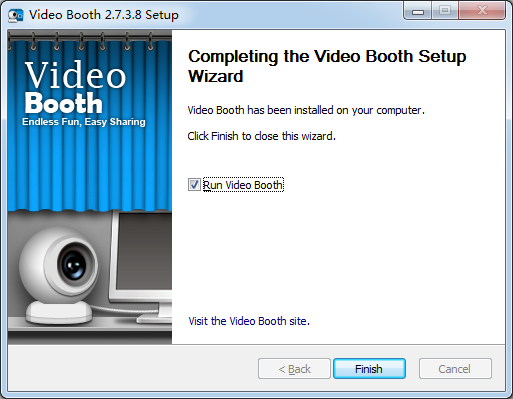Viewport: 513px width, 399px height.
Task: Uncheck the Run Video Booth checkbox
Action: pyautogui.click(x=194, y=185)
